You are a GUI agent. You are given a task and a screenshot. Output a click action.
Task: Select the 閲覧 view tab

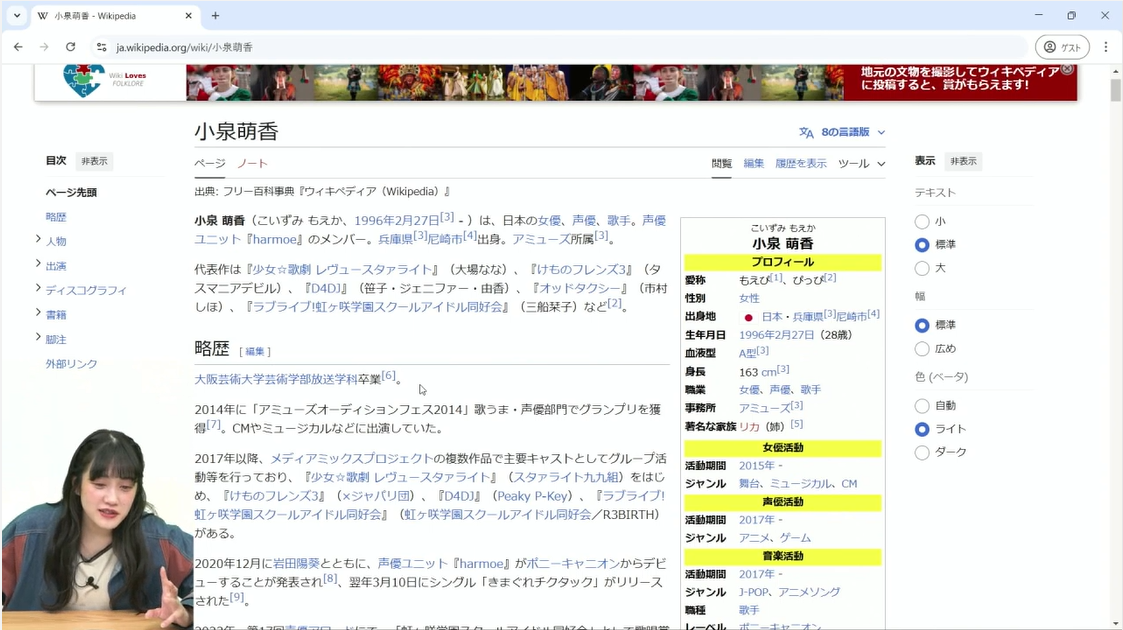point(721,164)
